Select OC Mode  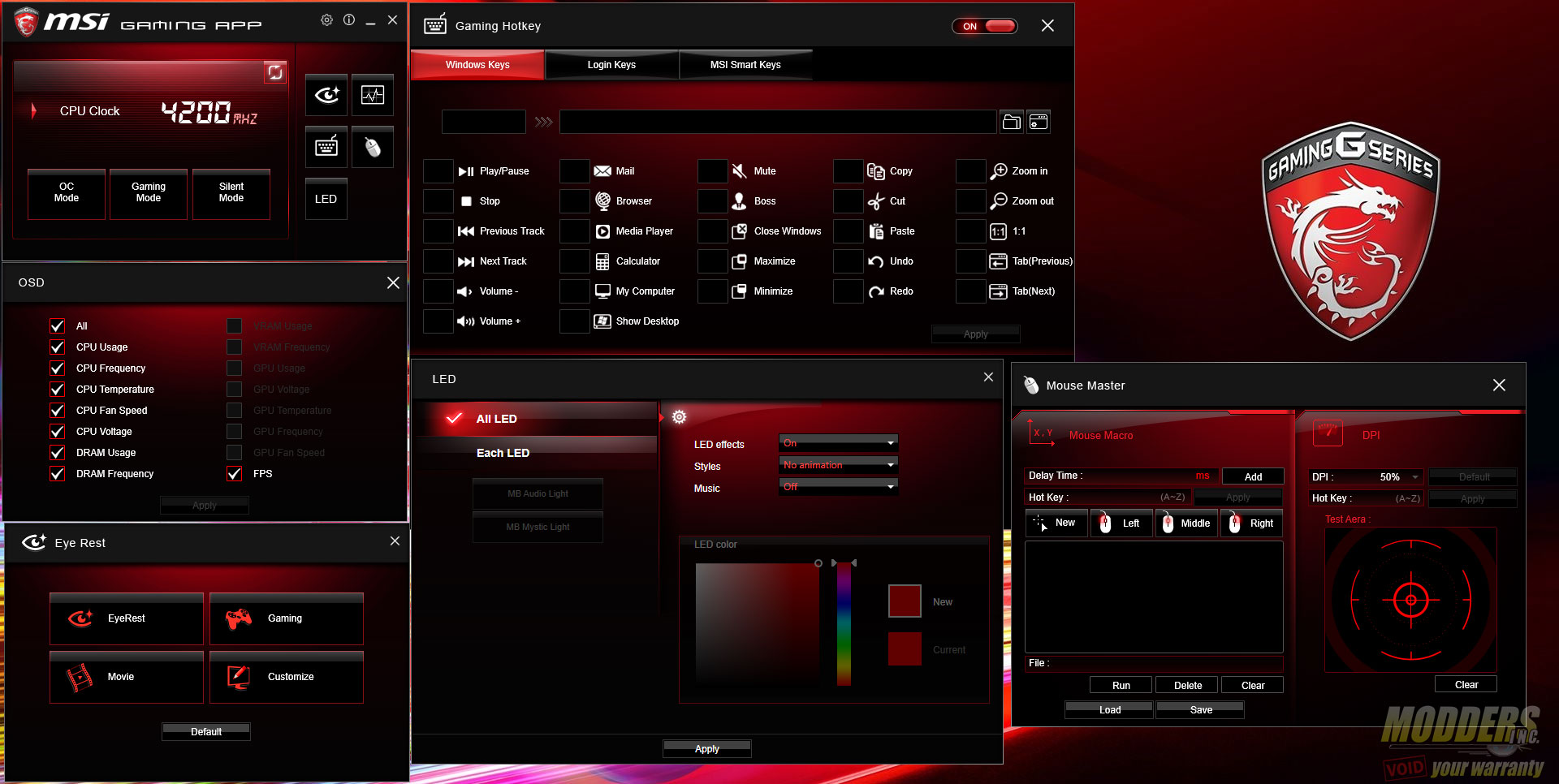[67, 193]
